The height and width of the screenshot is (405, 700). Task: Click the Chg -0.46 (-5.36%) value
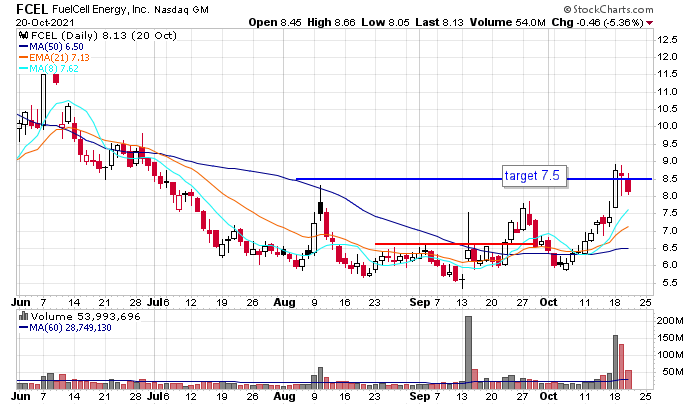coord(597,22)
